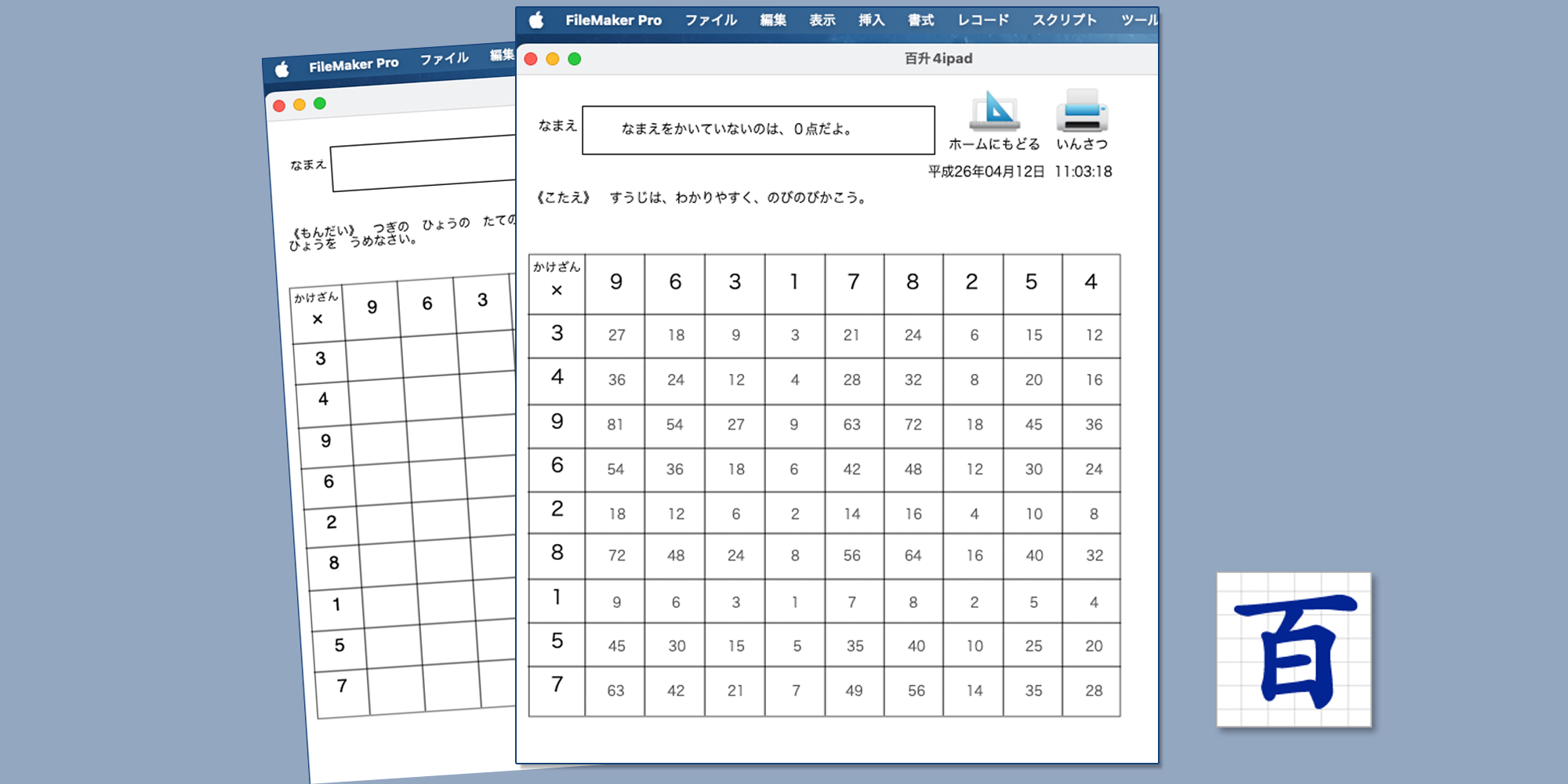Open the 編集 menu in front window
This screenshot has width=1568, height=784.
click(x=772, y=20)
